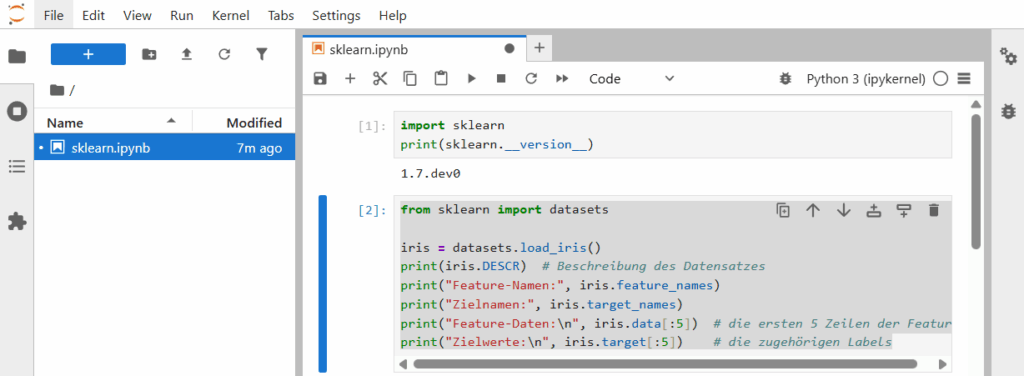Open the Kernel menu
The image size is (1024, 376).
coord(231,16)
